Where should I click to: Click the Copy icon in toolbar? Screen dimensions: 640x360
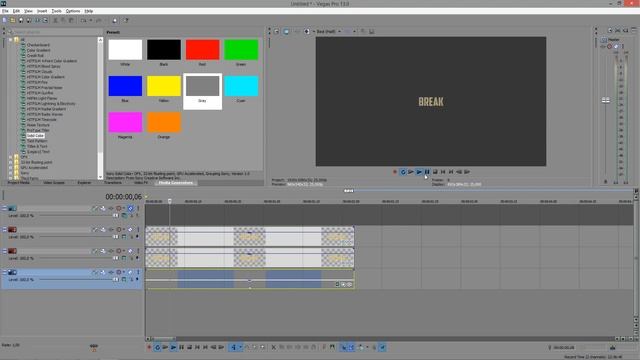64,20
